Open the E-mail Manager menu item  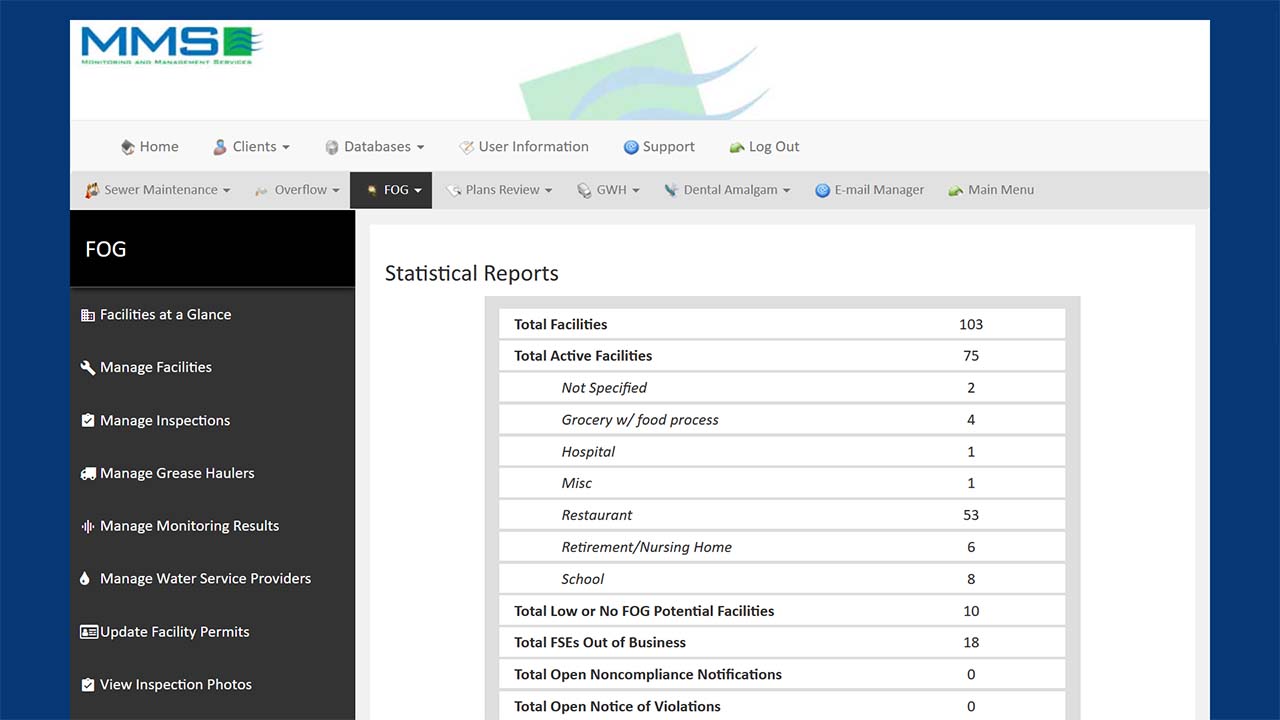(870, 190)
